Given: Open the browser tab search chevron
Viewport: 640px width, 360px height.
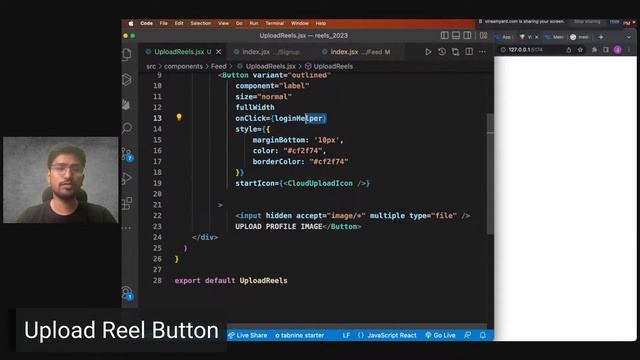Looking at the screenshot, I should point(629,37).
